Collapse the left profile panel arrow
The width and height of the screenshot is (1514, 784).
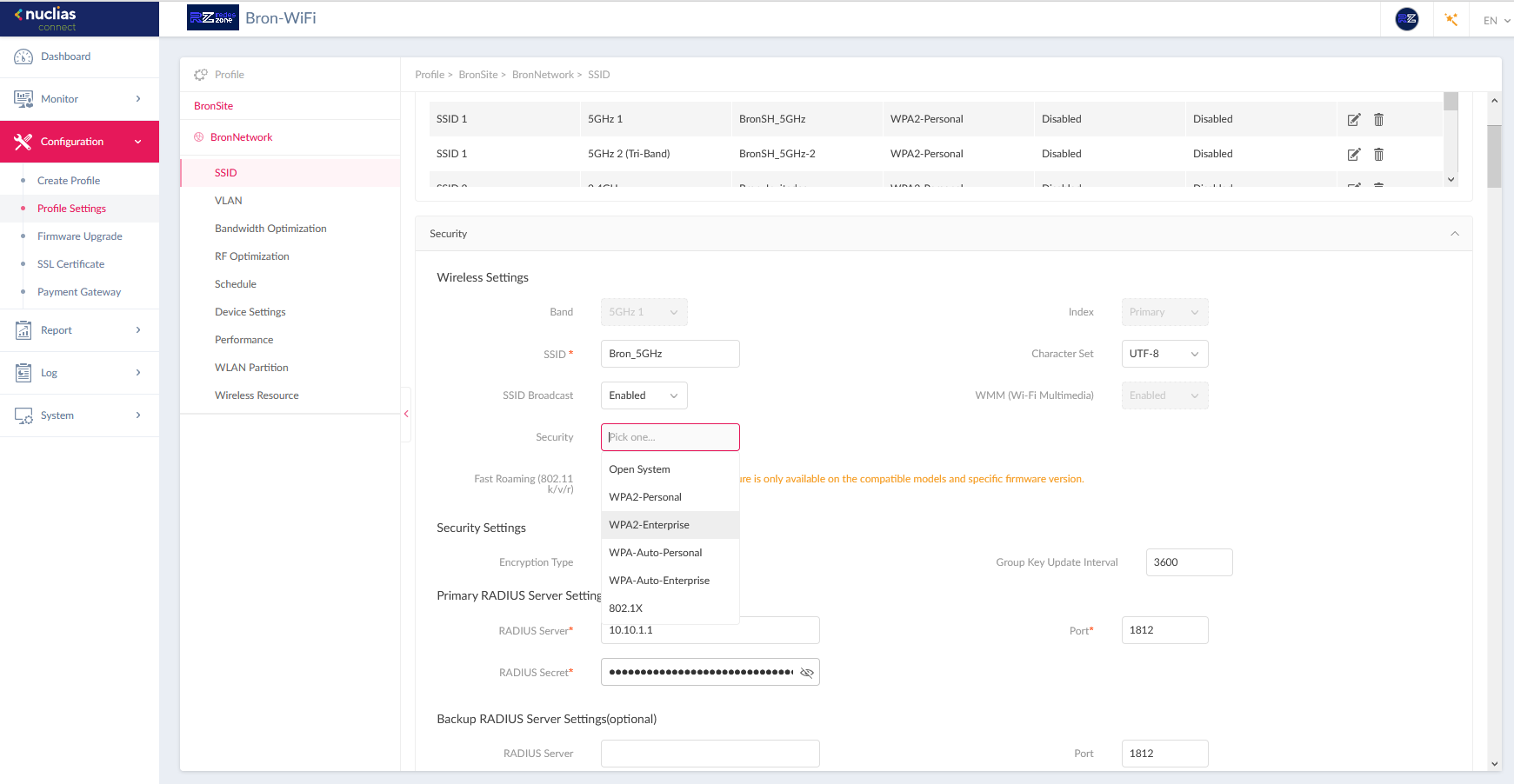(x=406, y=415)
